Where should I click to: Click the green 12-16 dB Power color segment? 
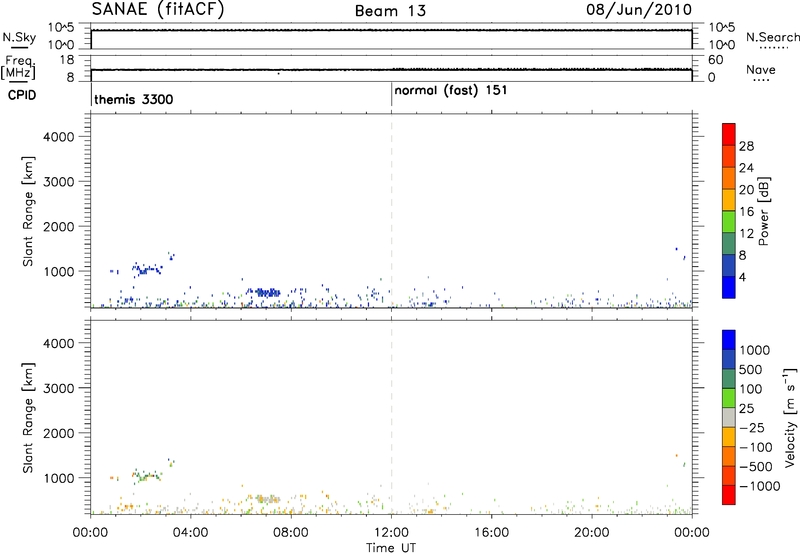click(x=729, y=221)
